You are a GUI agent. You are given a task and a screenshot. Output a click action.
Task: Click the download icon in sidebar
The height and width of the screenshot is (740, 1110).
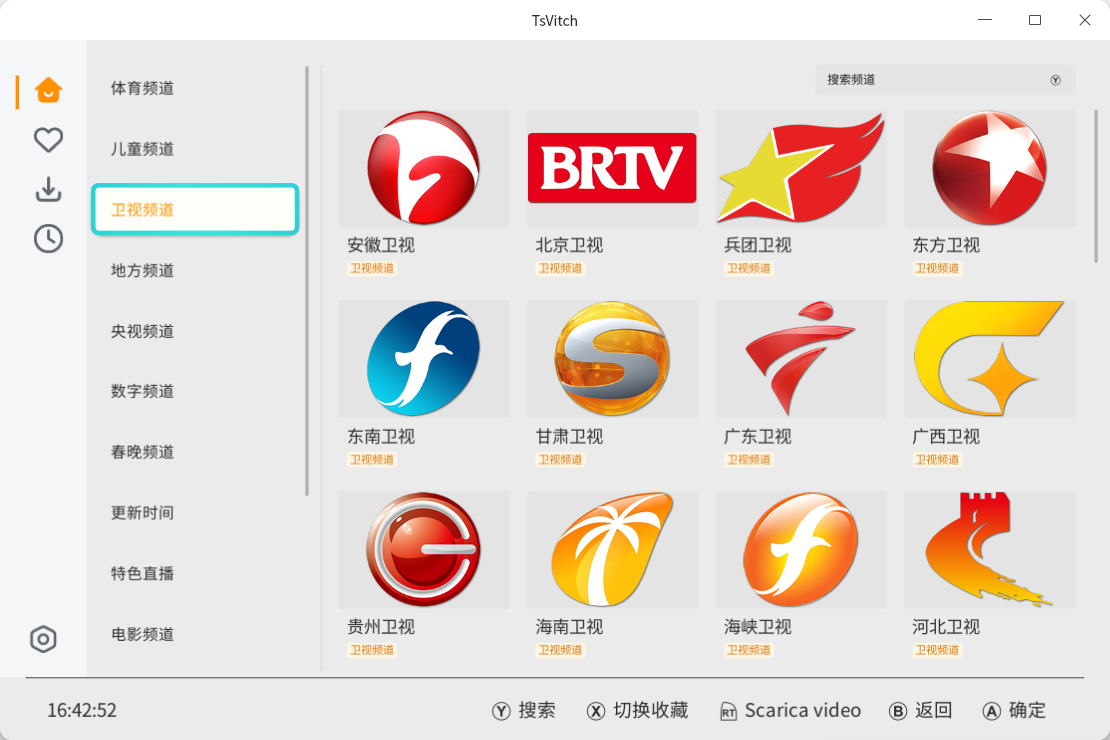47,189
